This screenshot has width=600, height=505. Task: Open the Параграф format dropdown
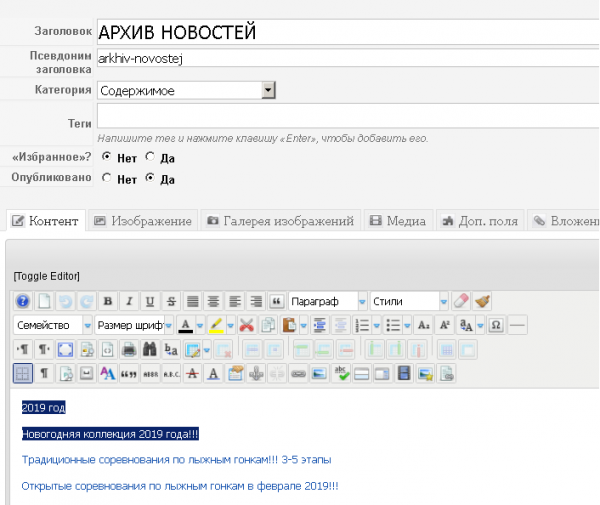click(328, 301)
